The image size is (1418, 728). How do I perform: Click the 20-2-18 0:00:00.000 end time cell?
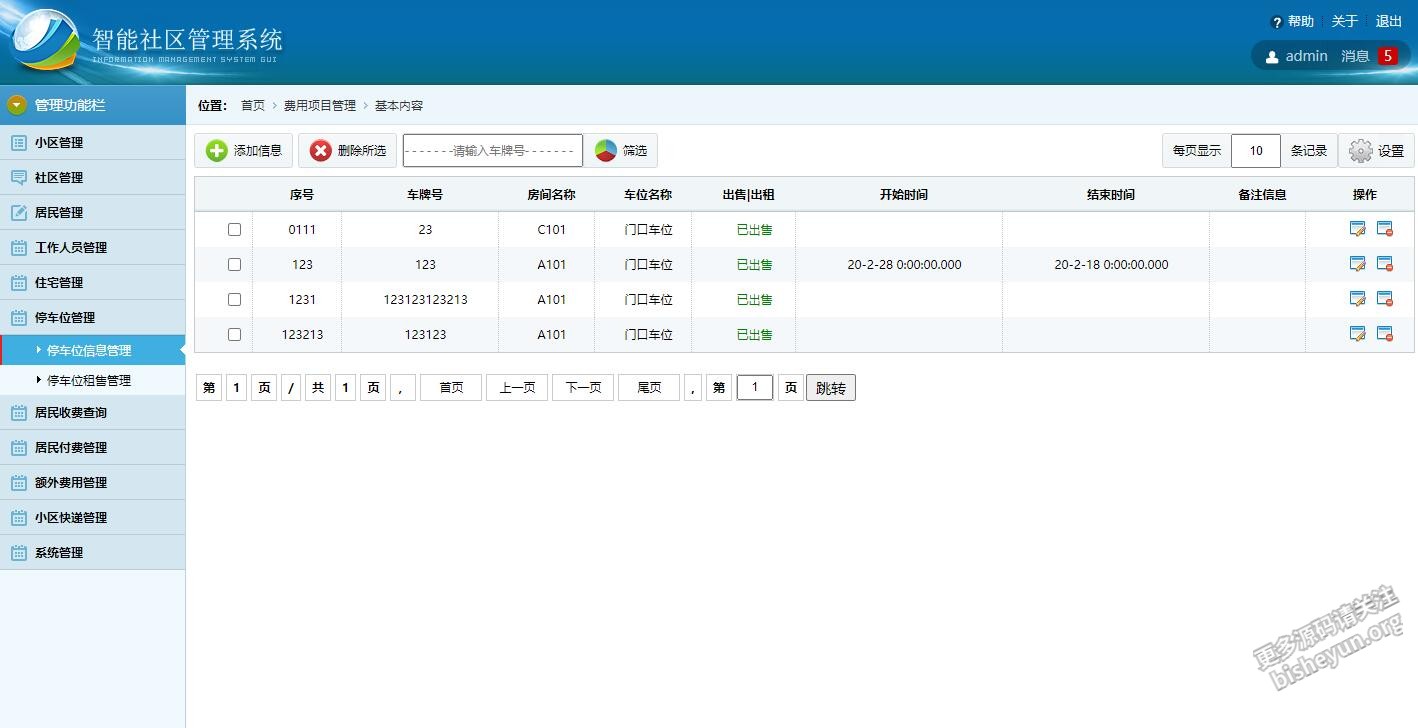(1111, 264)
